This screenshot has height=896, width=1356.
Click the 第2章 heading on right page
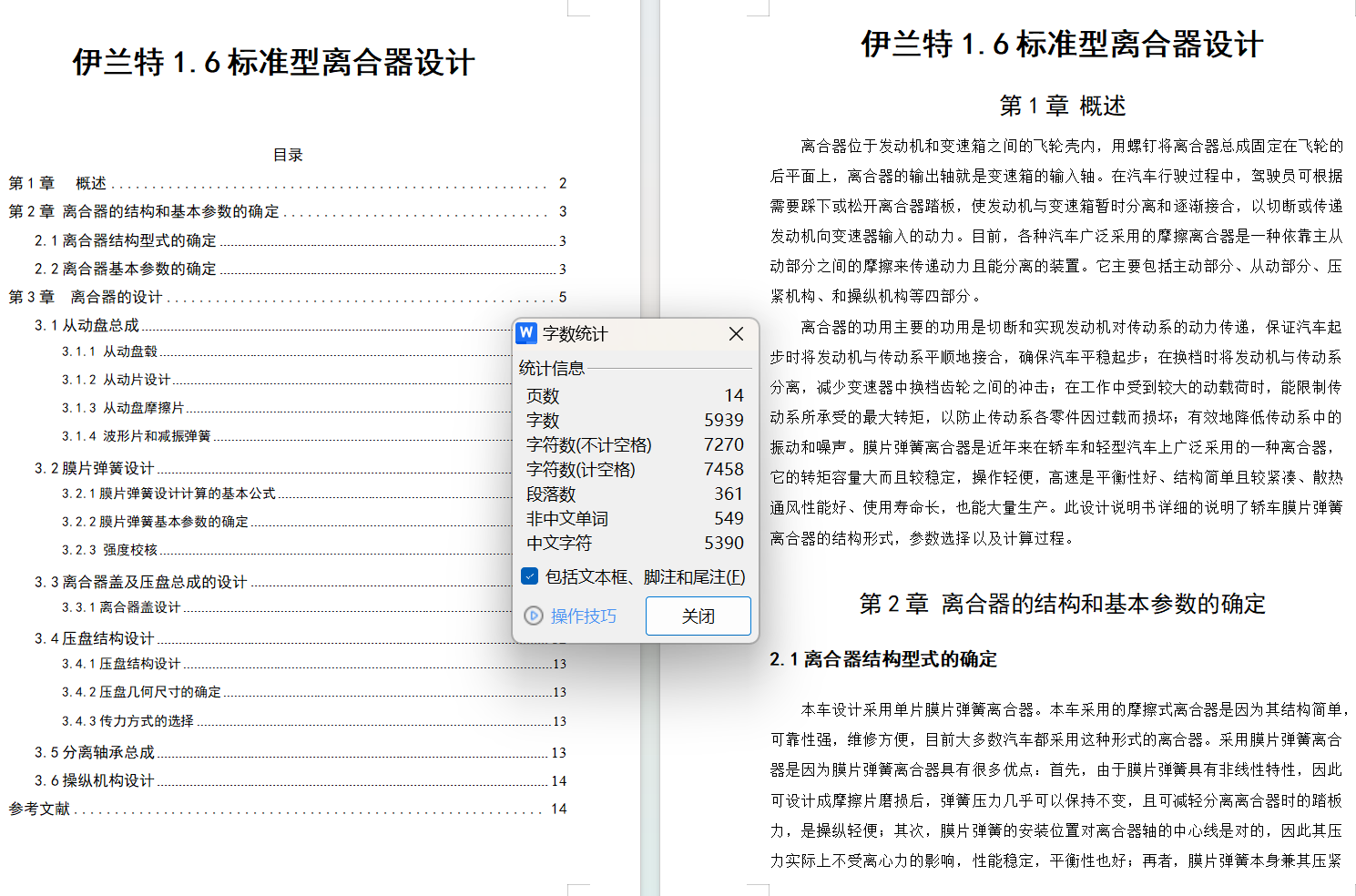tap(1062, 604)
